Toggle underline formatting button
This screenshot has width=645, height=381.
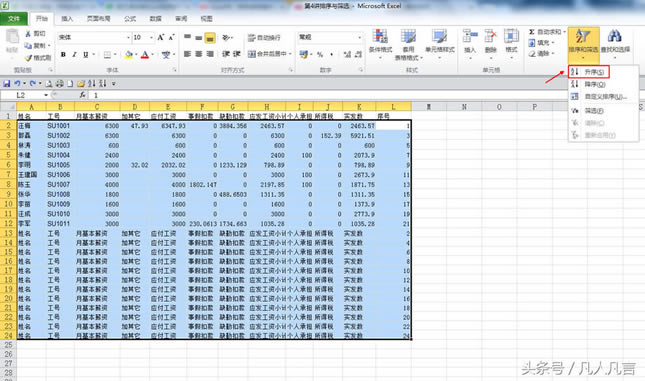point(86,54)
